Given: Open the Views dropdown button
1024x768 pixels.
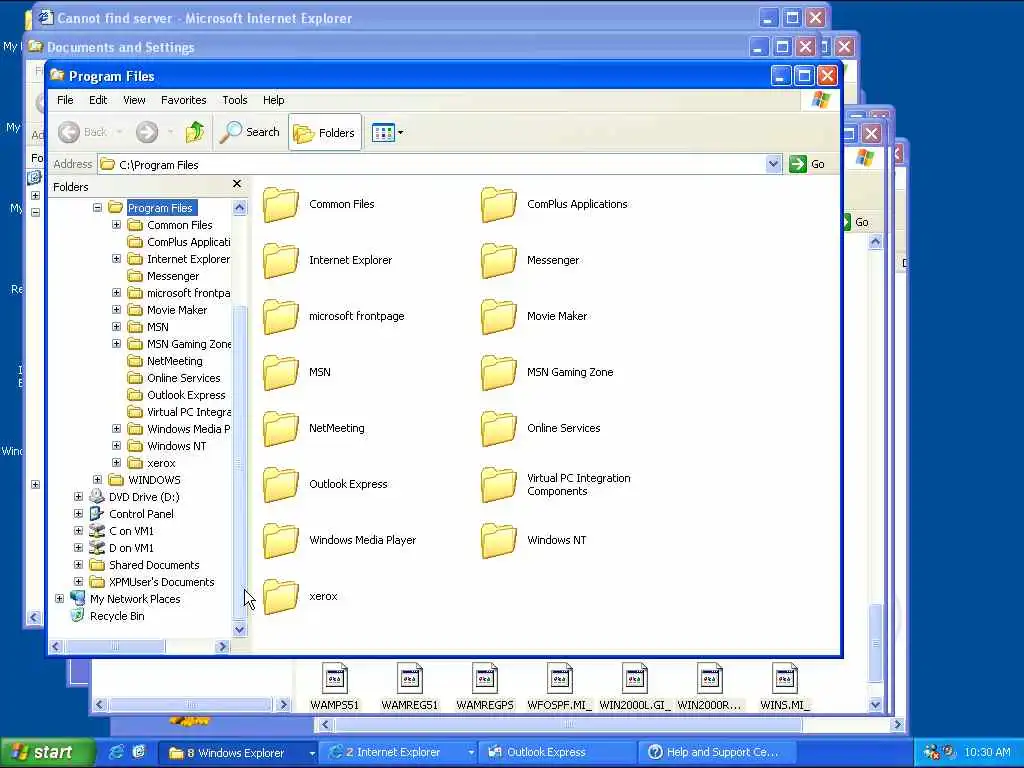Looking at the screenshot, I should (388, 133).
